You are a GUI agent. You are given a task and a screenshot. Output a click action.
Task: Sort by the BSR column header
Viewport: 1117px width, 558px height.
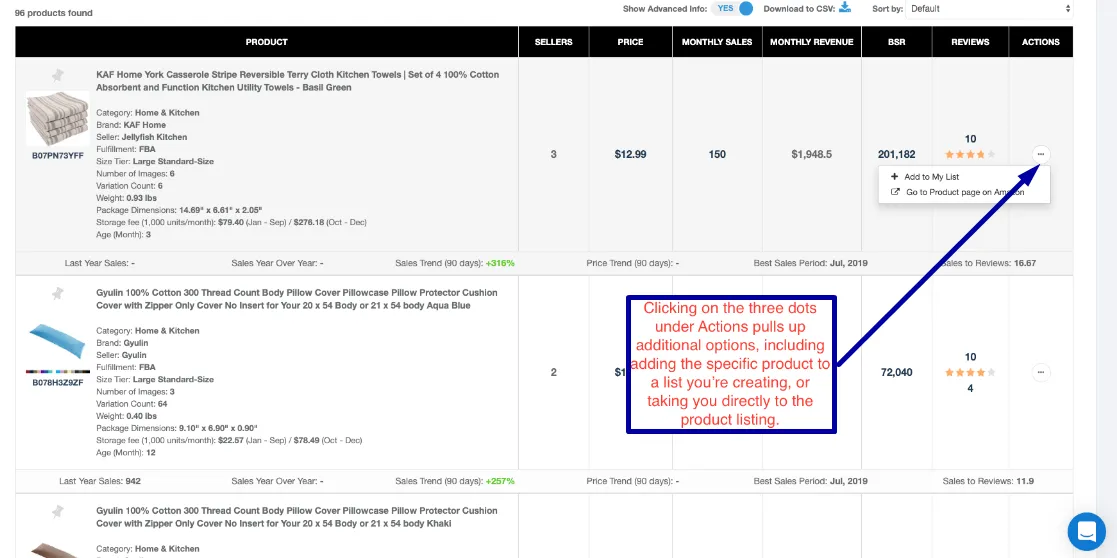pos(896,42)
